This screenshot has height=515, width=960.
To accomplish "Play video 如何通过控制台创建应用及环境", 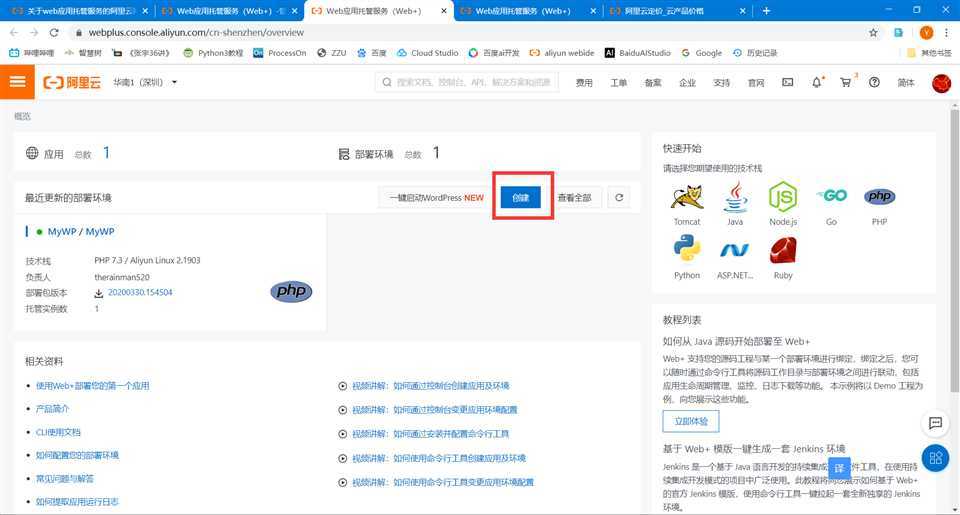I will pyautogui.click(x=430, y=386).
